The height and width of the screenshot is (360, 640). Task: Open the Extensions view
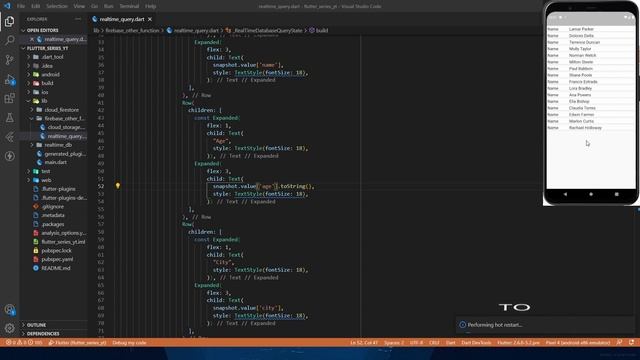pyautogui.click(x=9, y=98)
